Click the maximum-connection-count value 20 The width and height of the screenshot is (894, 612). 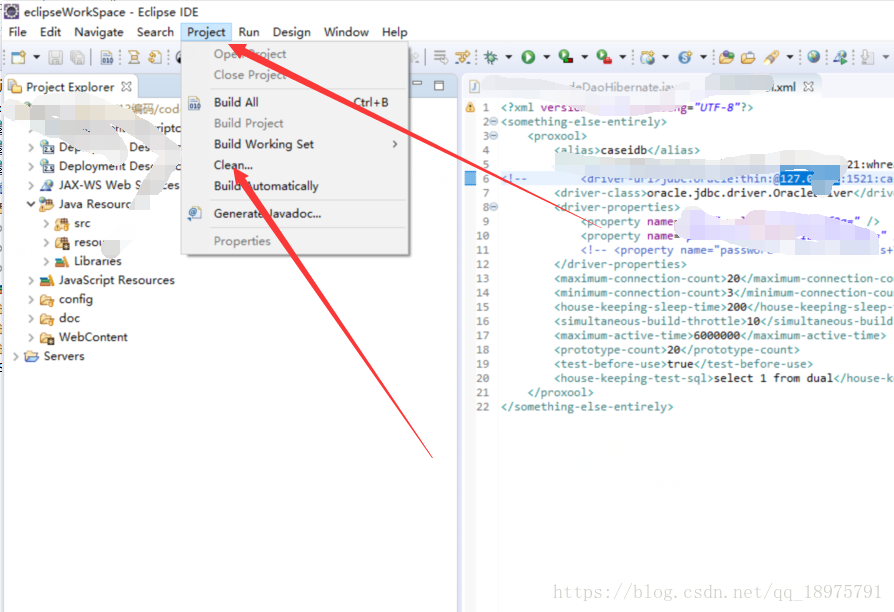click(733, 278)
